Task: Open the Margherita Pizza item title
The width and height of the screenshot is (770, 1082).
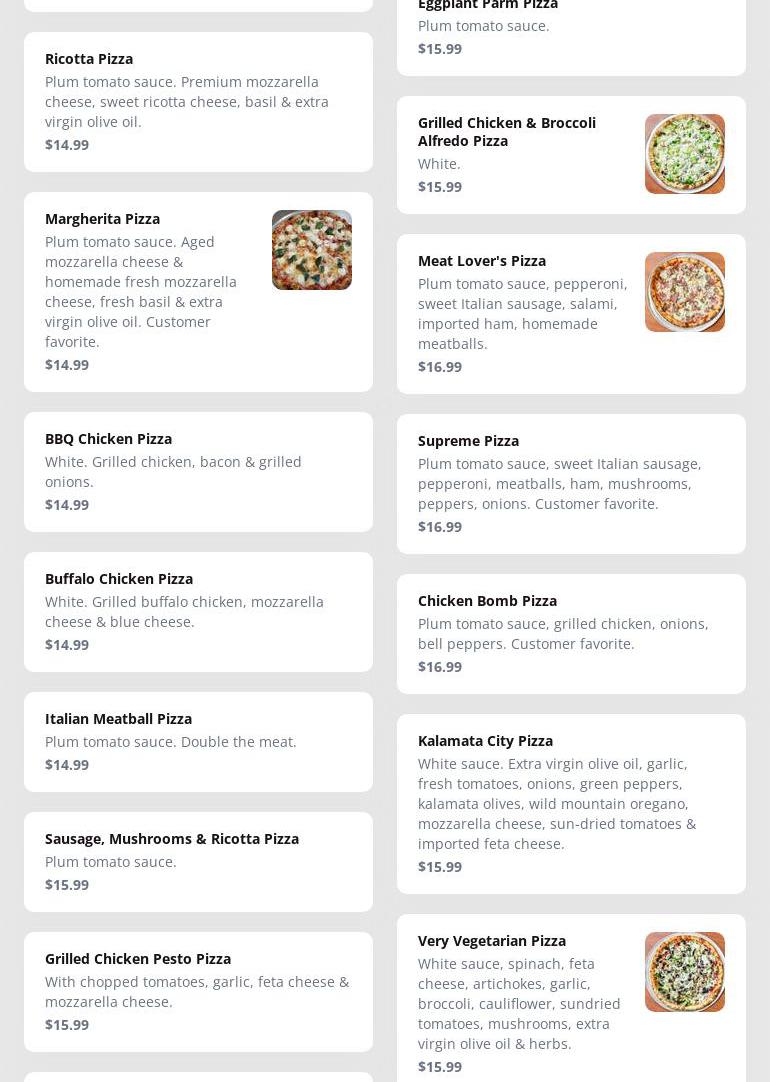Action: [x=102, y=219]
